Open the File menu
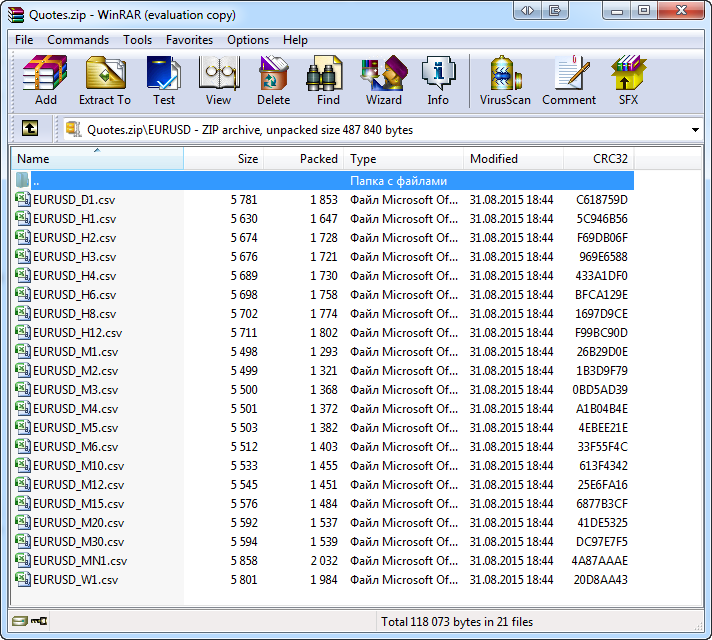This screenshot has width=712, height=640. point(24,40)
